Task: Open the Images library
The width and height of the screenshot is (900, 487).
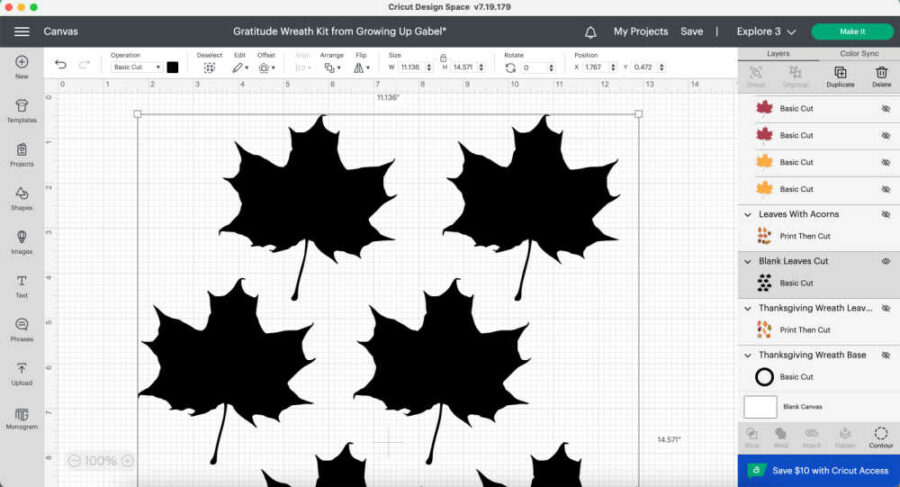Action: pos(21,240)
